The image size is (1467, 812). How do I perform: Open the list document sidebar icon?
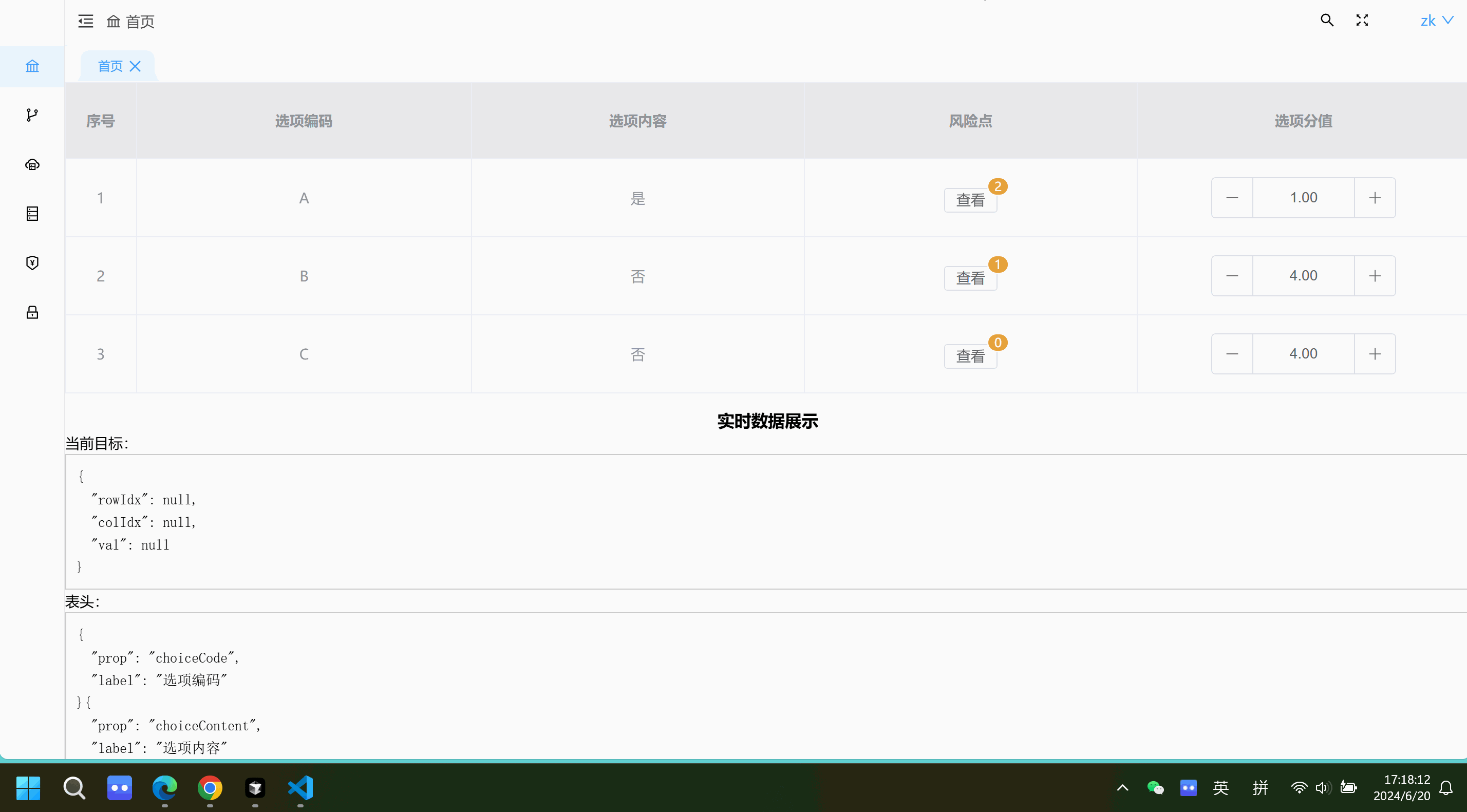pos(32,214)
